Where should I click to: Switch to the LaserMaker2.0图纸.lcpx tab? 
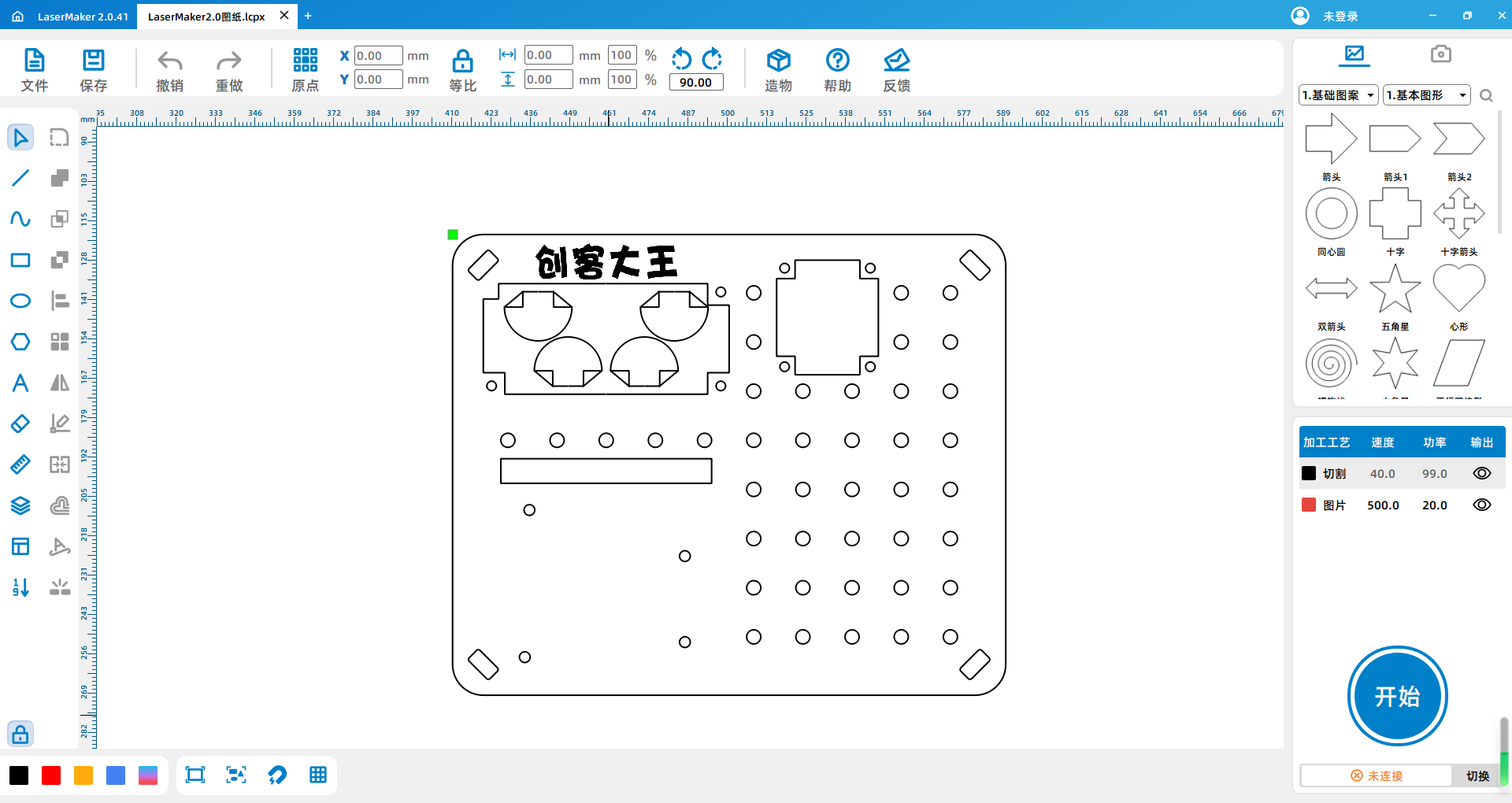(x=206, y=17)
